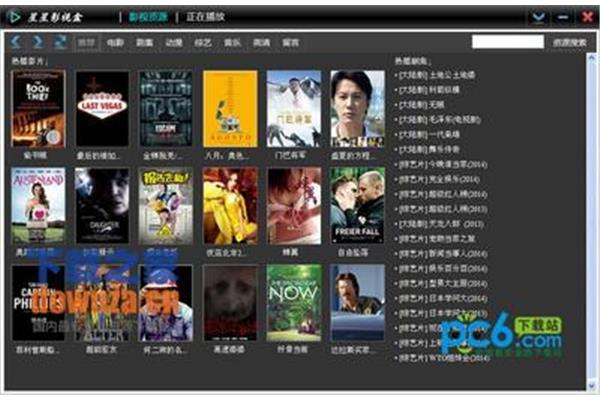
Task: Open the 新闻当事人(2014) link
Action: [443, 254]
